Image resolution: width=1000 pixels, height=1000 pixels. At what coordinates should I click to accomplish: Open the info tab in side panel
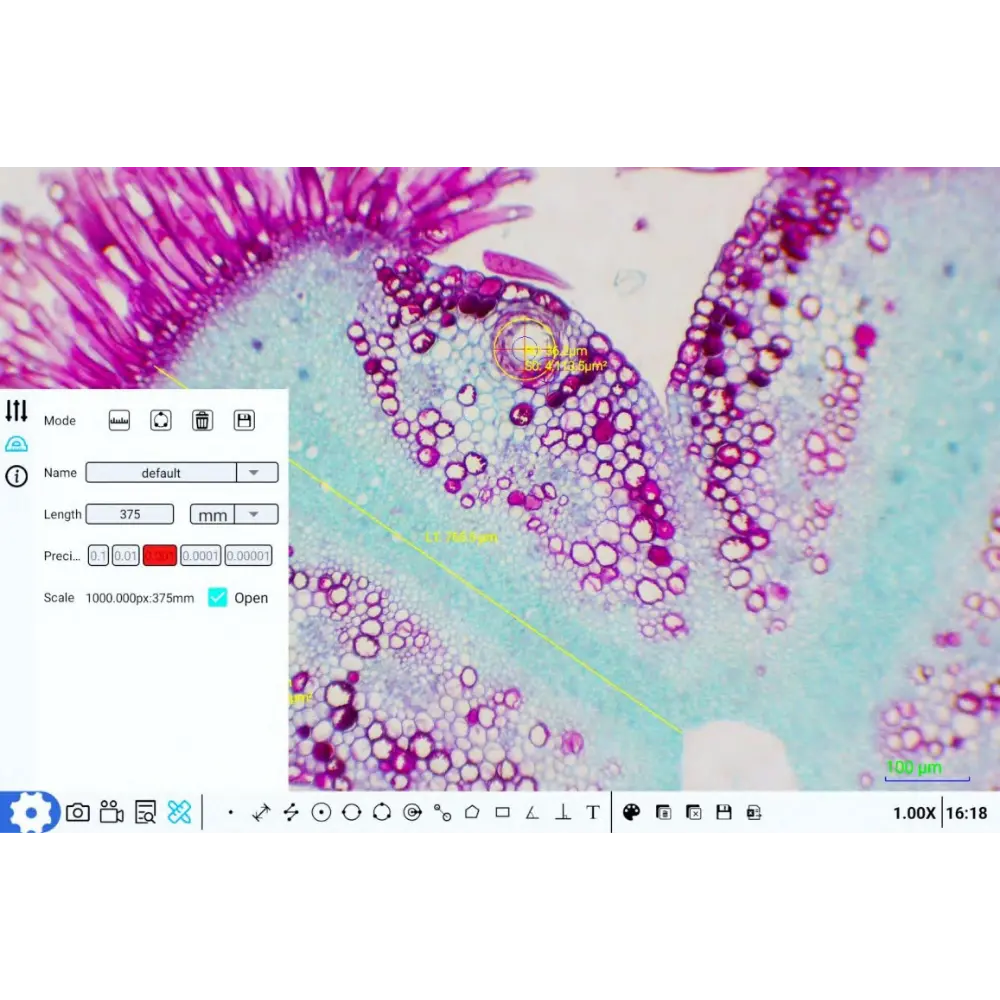click(x=16, y=476)
